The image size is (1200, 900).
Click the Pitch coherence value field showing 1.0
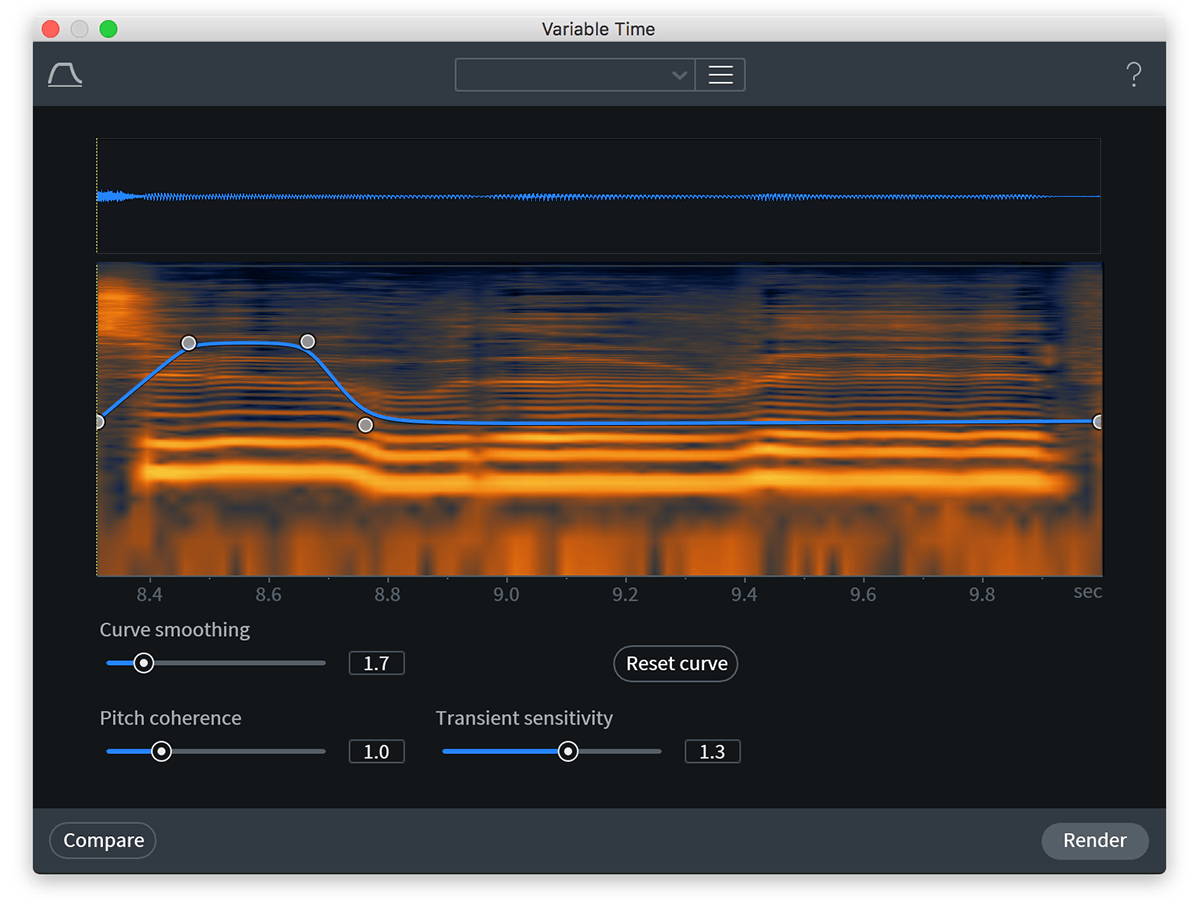point(376,750)
